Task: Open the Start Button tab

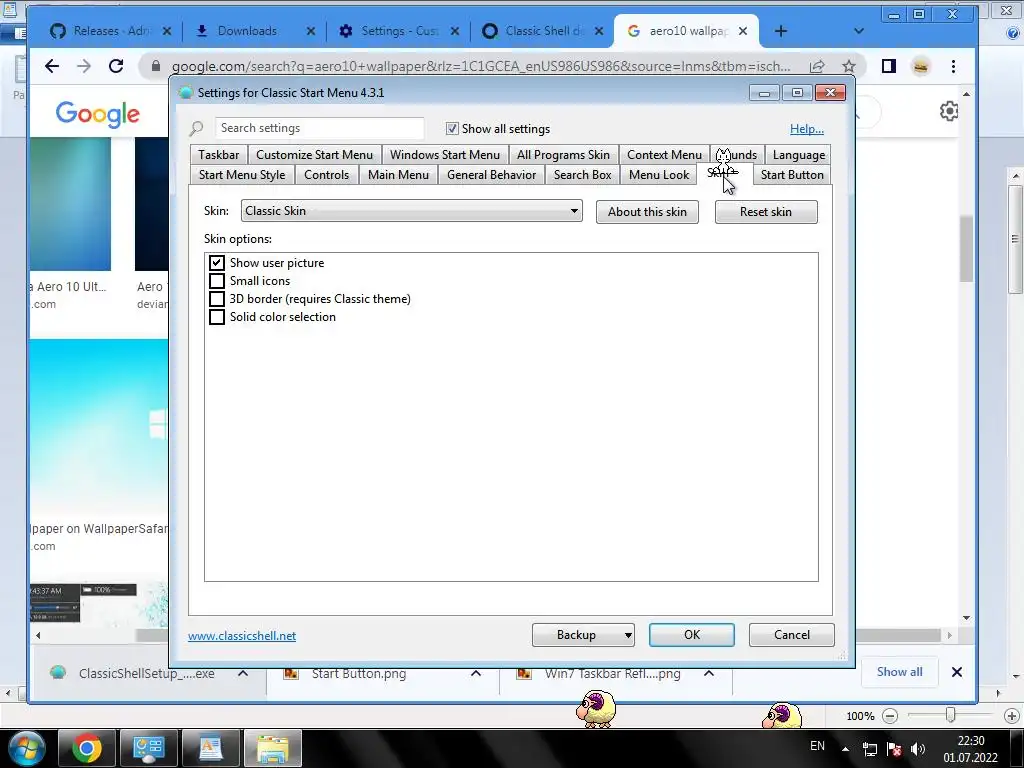Action: click(792, 174)
